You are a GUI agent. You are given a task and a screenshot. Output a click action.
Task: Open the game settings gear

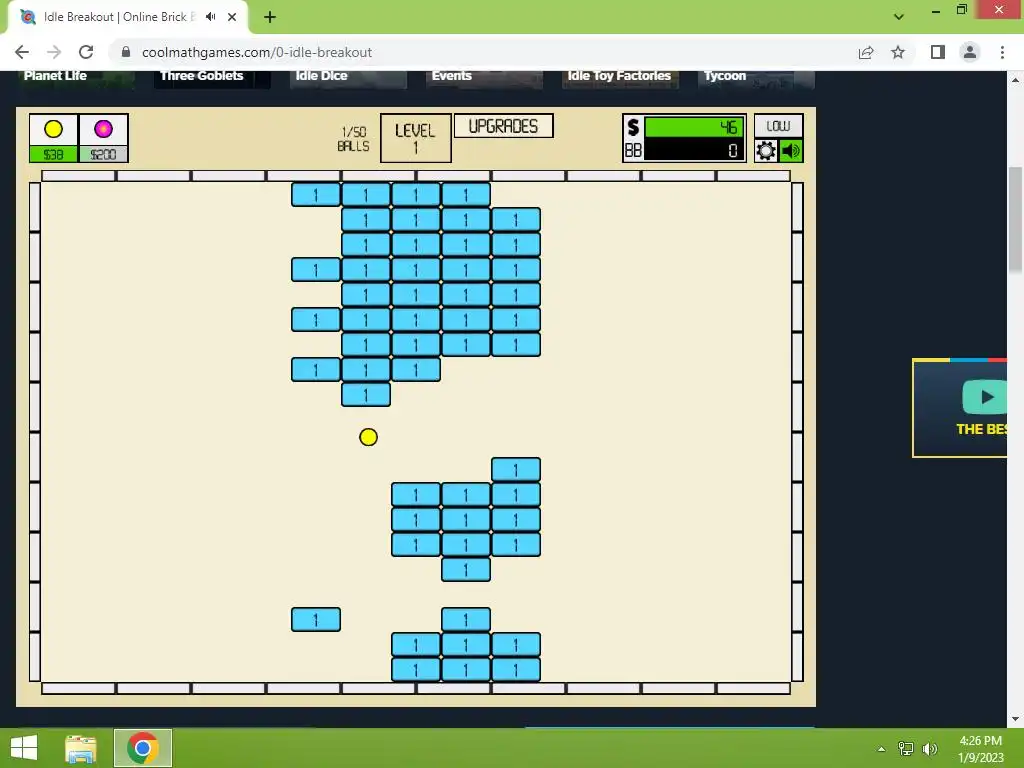pyautogui.click(x=765, y=151)
